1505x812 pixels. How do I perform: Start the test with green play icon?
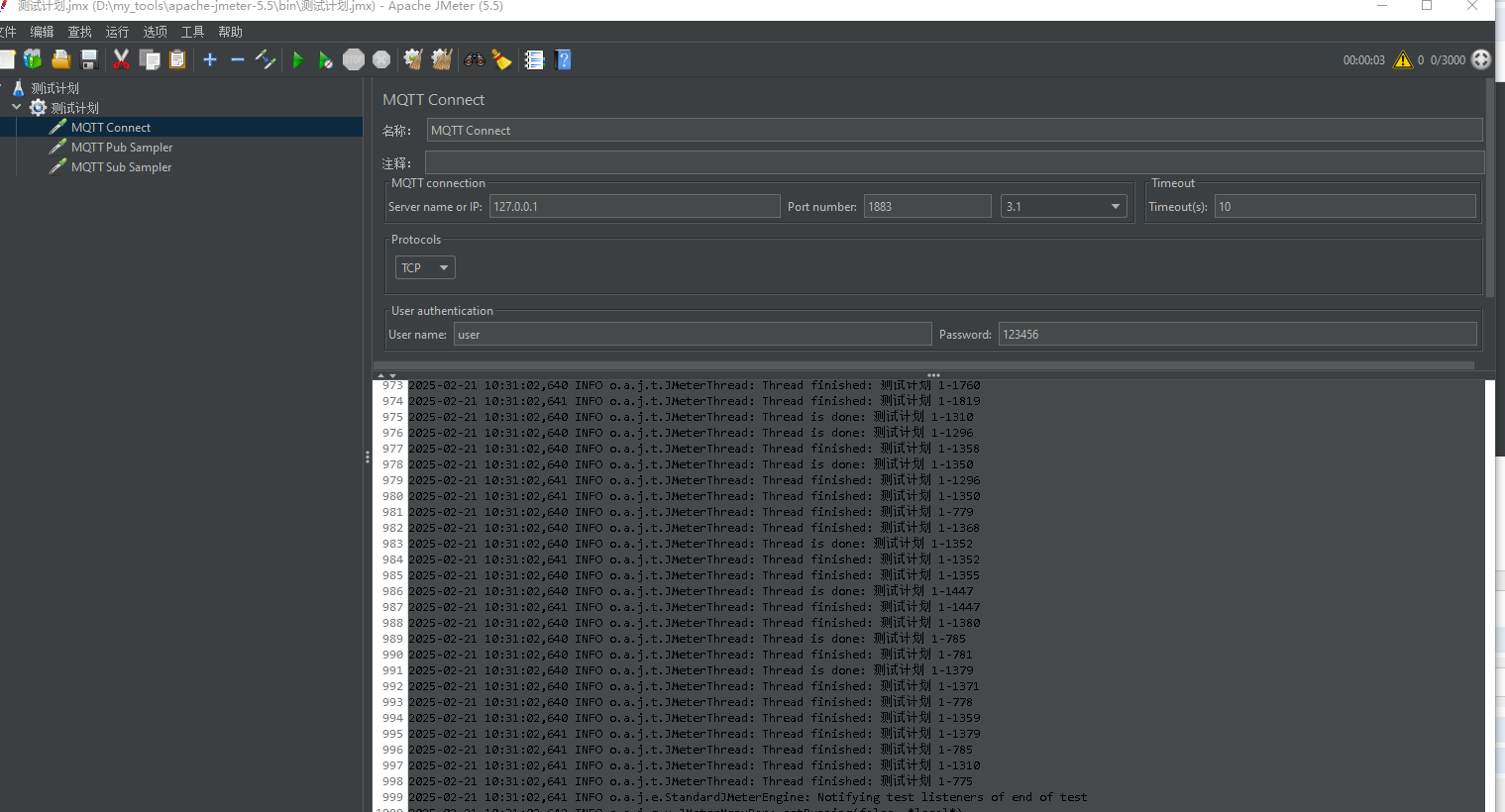point(297,60)
